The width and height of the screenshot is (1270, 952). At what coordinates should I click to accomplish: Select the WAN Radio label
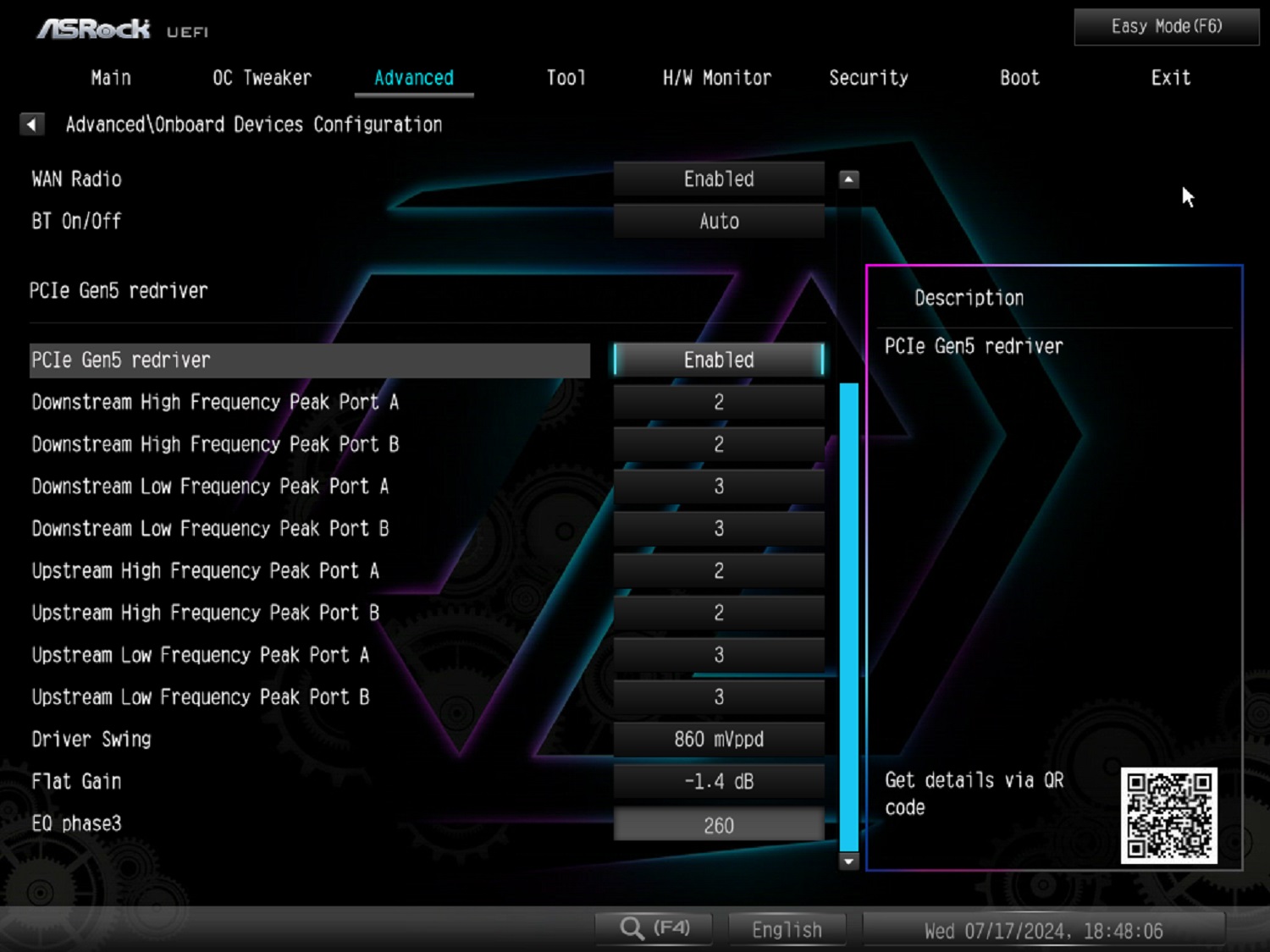[x=77, y=179]
